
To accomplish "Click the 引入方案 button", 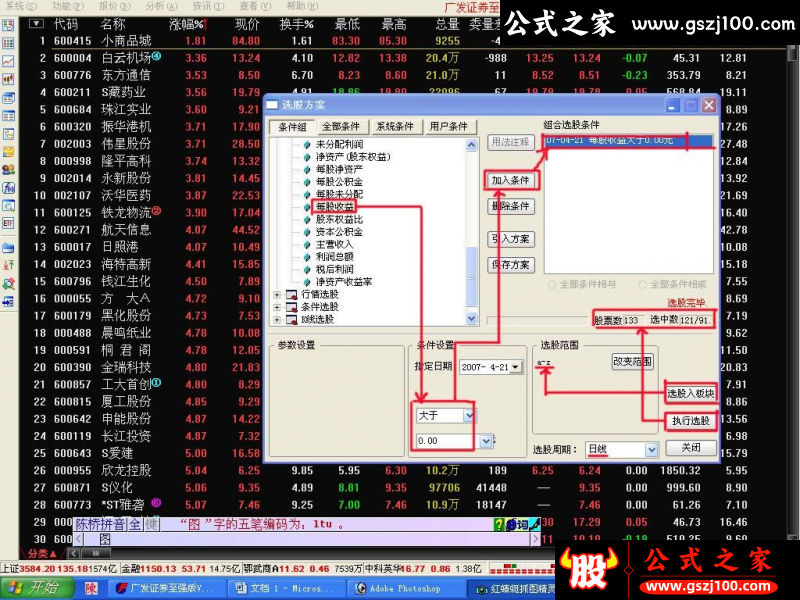I will pos(510,239).
